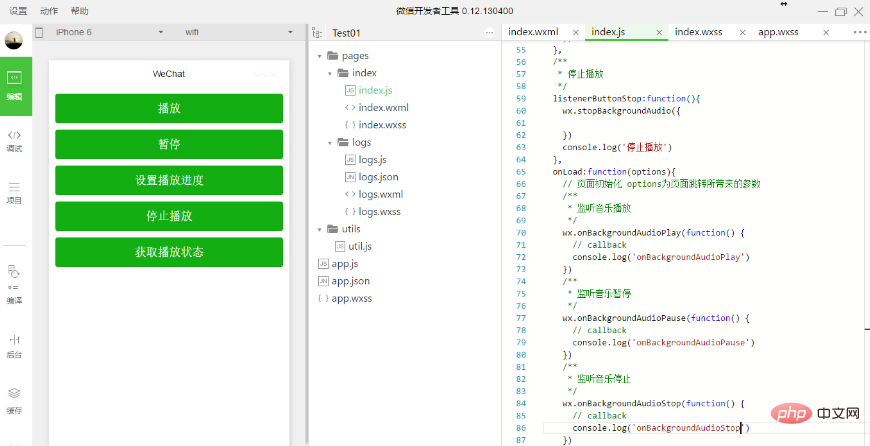Viewport: 870px width, 446px height.
Task: Click the simulator WeChat capsule dots
Action: (x=265, y=74)
